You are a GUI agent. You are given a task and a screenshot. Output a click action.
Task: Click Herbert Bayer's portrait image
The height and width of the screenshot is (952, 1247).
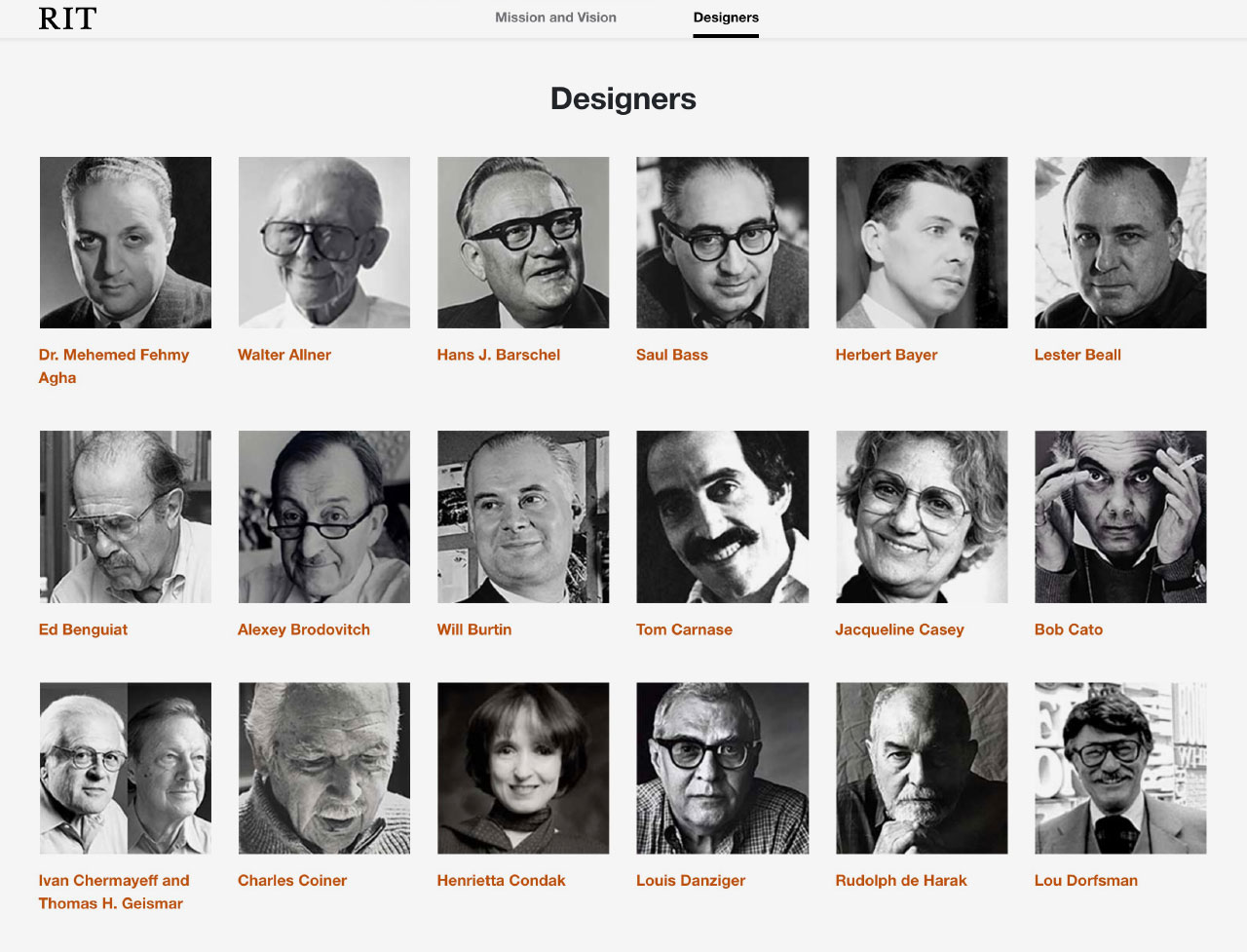pos(922,243)
